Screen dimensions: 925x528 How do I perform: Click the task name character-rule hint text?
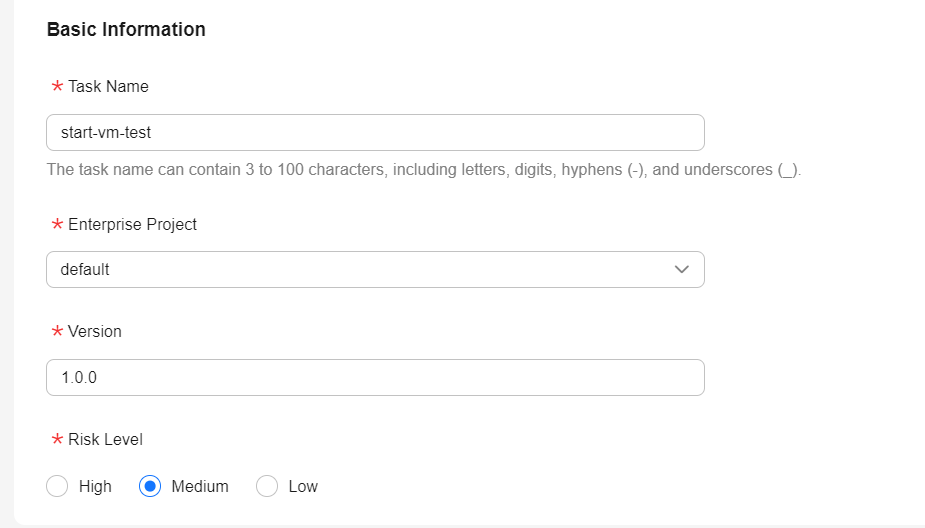coord(424,169)
